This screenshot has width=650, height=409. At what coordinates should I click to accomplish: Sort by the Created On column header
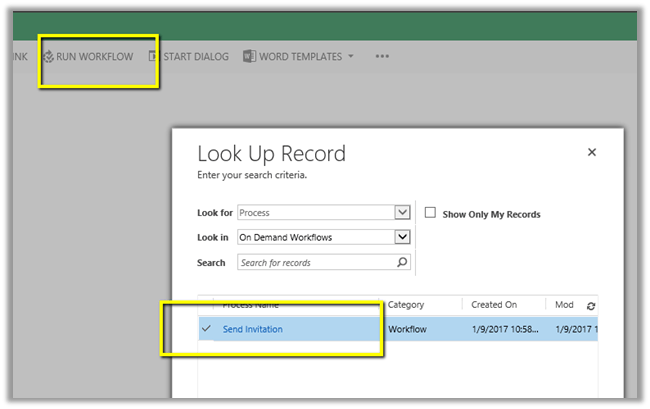(494, 304)
